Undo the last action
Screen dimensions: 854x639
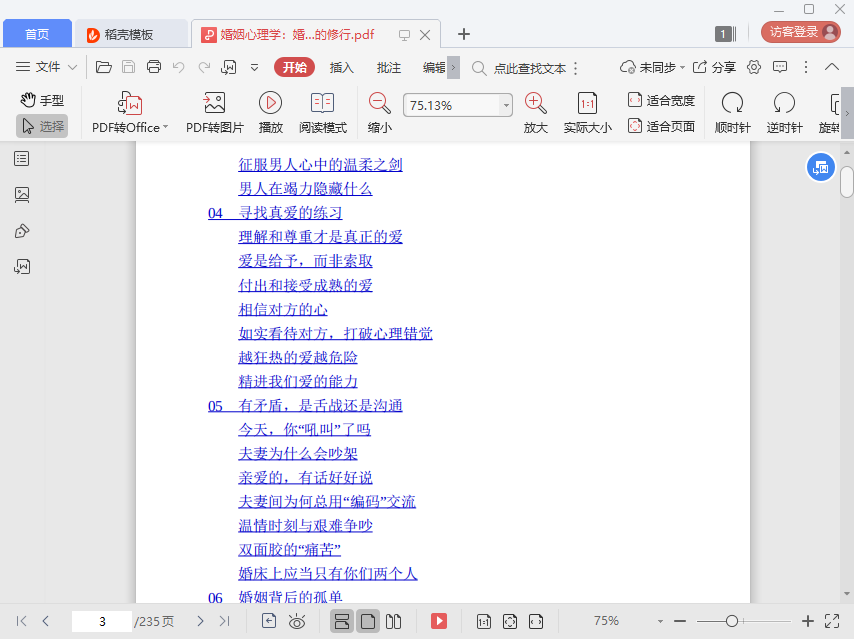click(x=179, y=67)
